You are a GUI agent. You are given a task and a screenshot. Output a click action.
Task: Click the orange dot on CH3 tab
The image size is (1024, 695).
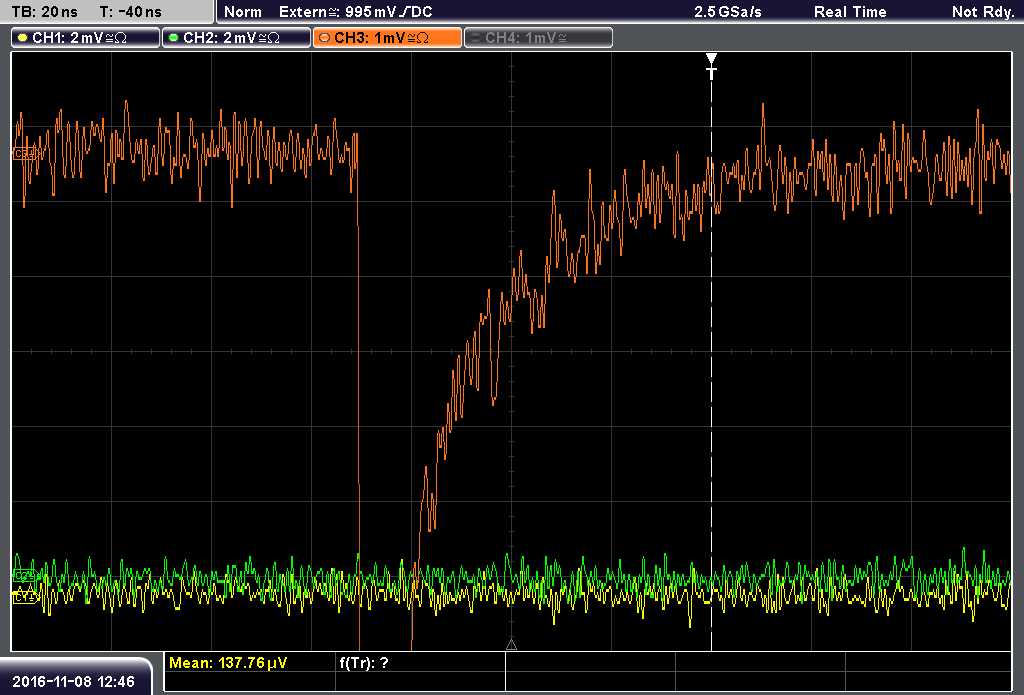point(325,38)
